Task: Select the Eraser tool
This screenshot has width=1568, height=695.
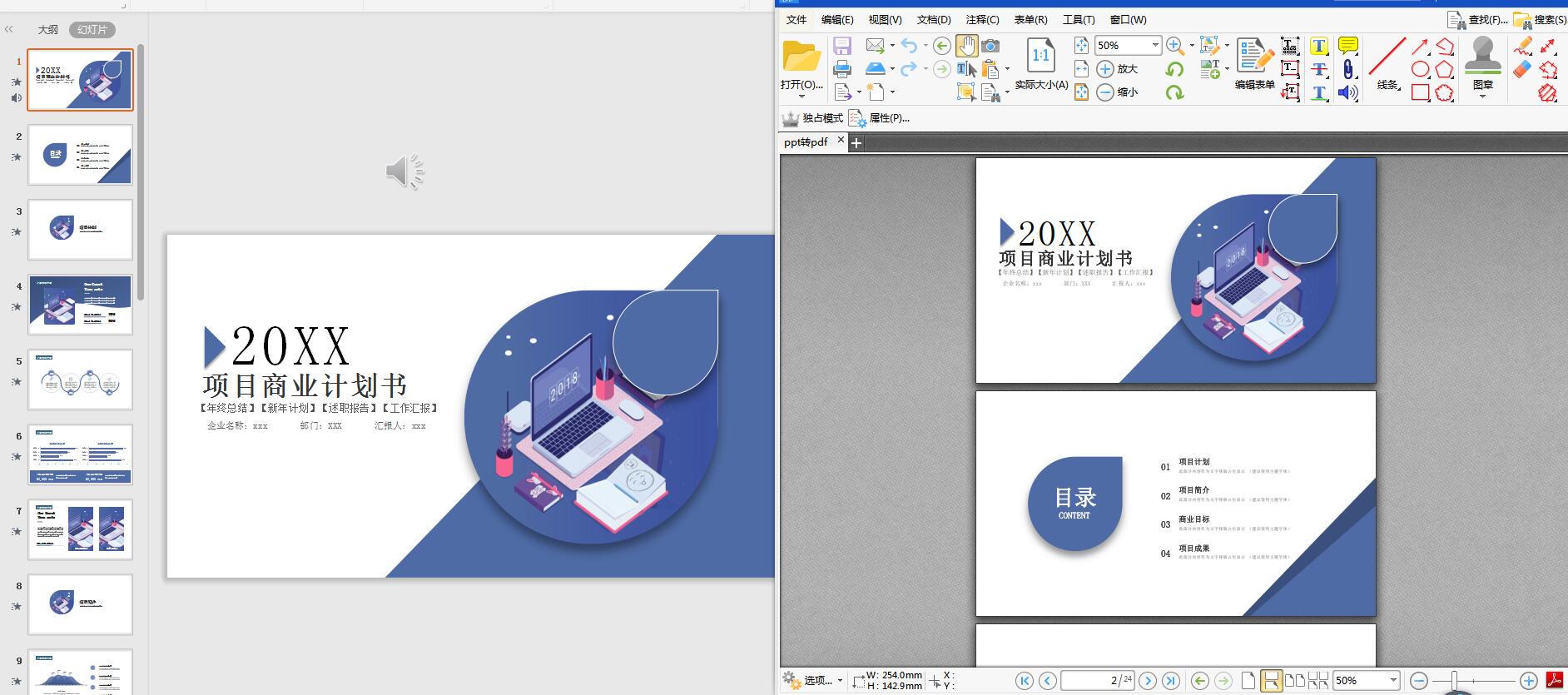Action: click(x=1522, y=69)
